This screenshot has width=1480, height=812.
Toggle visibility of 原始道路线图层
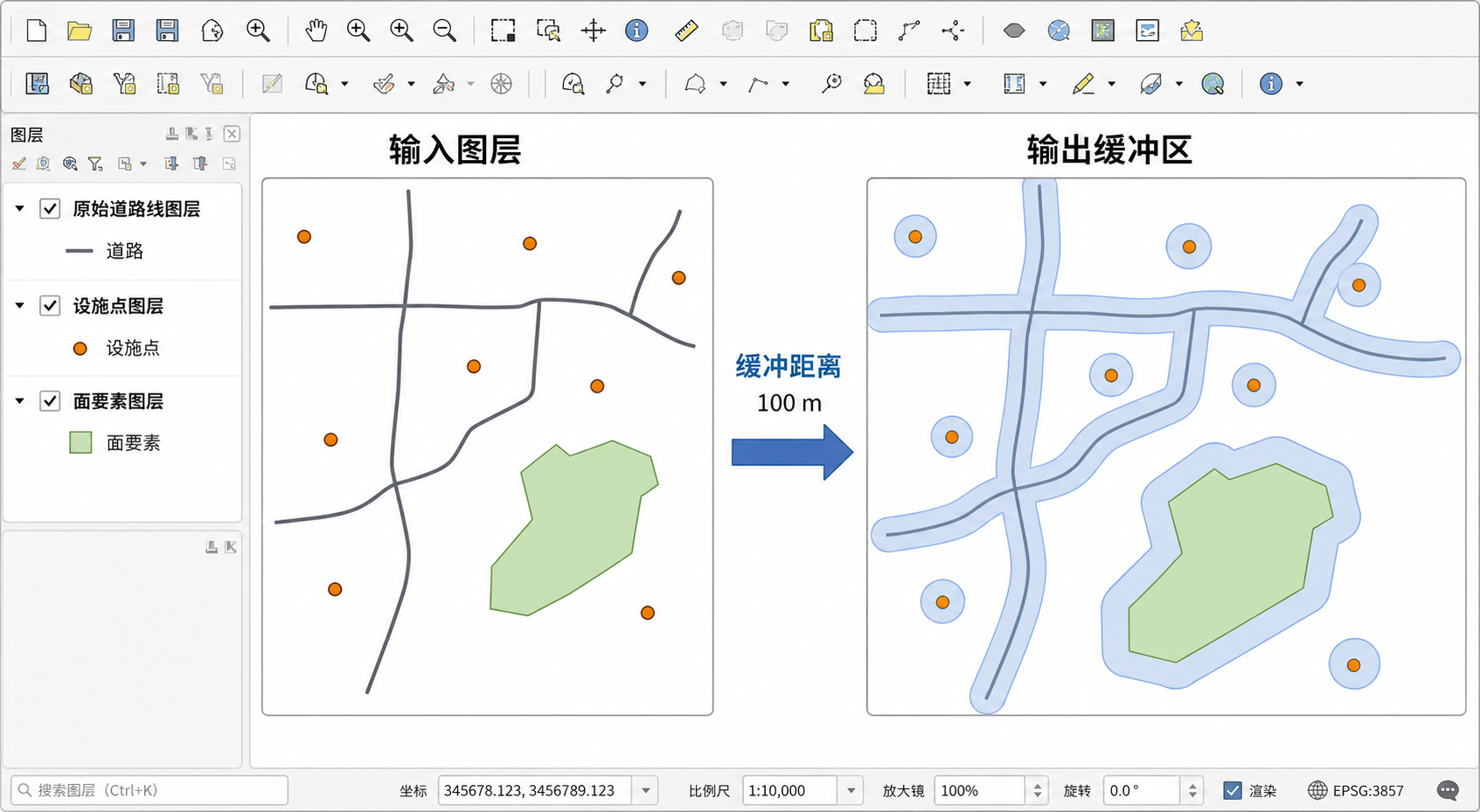click(50, 208)
